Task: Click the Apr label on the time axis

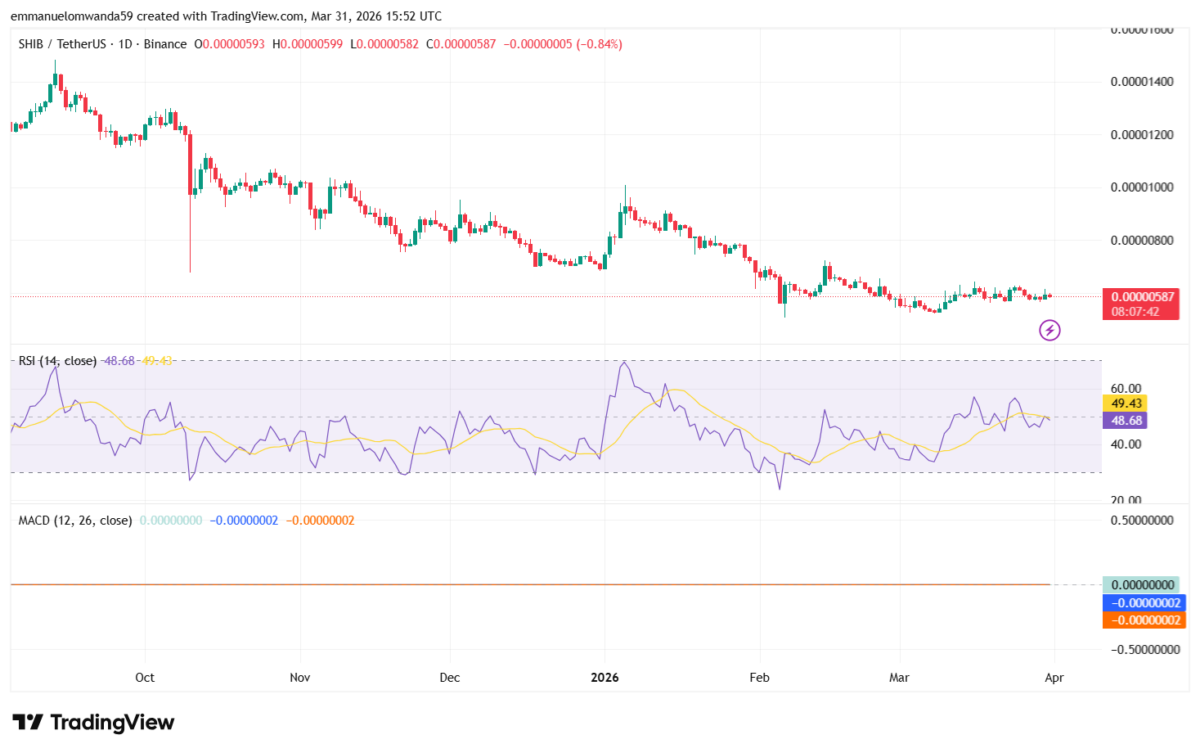Action: click(1054, 677)
